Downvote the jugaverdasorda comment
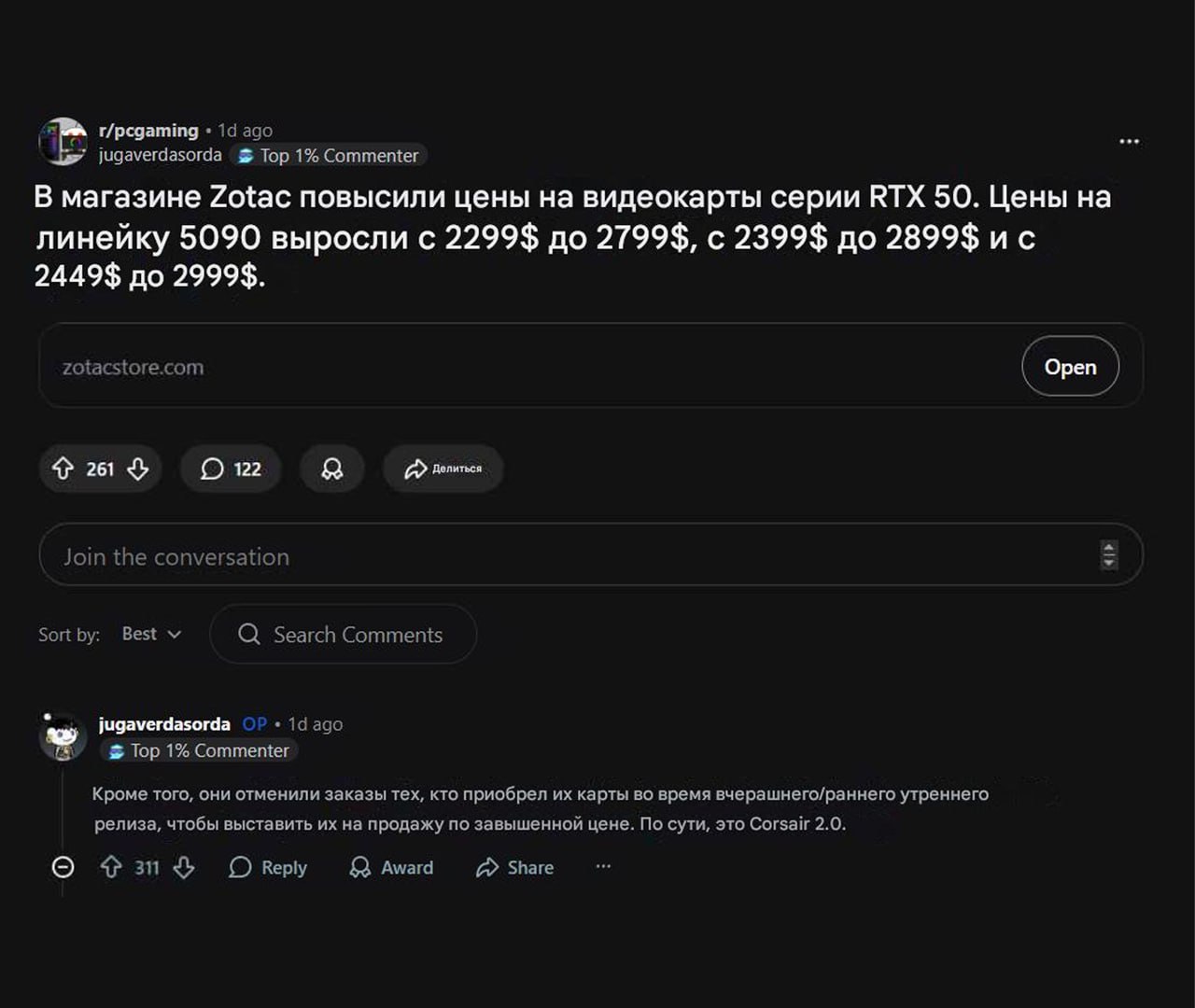Screen dimensions: 1195x1008 184,867
